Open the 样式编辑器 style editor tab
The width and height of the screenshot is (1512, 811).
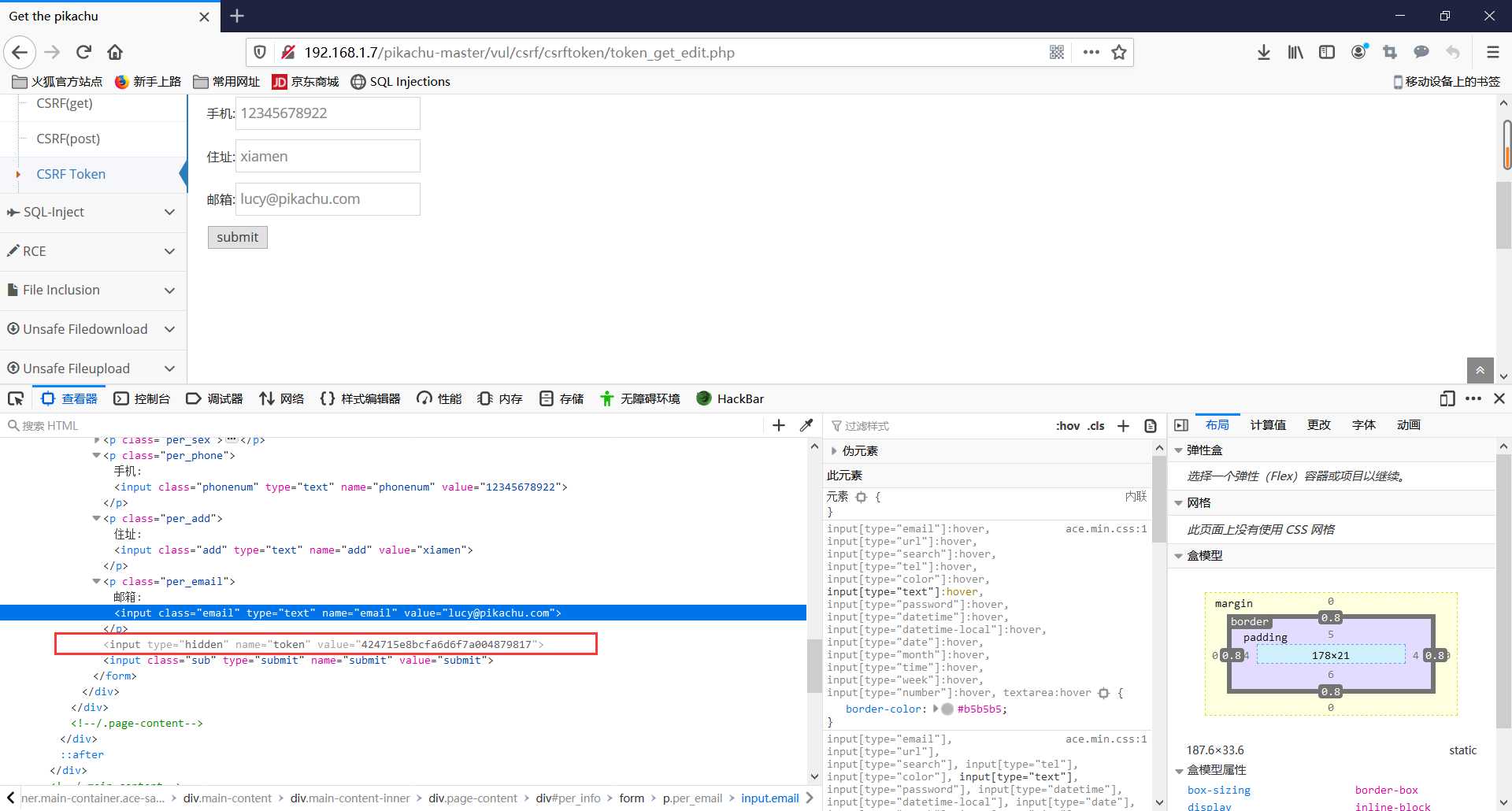[x=360, y=399]
